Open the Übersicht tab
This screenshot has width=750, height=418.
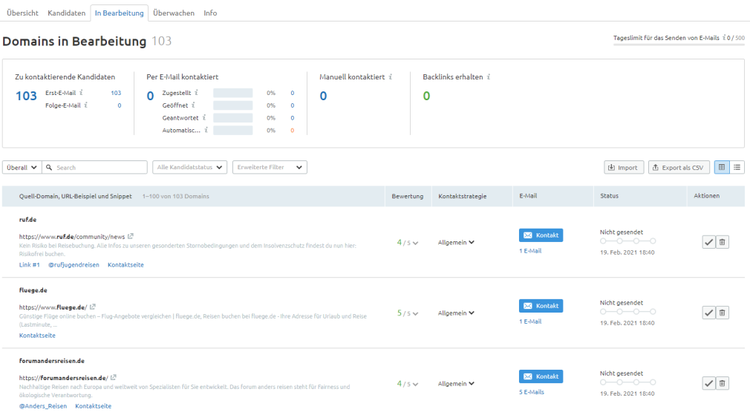tap(22, 13)
